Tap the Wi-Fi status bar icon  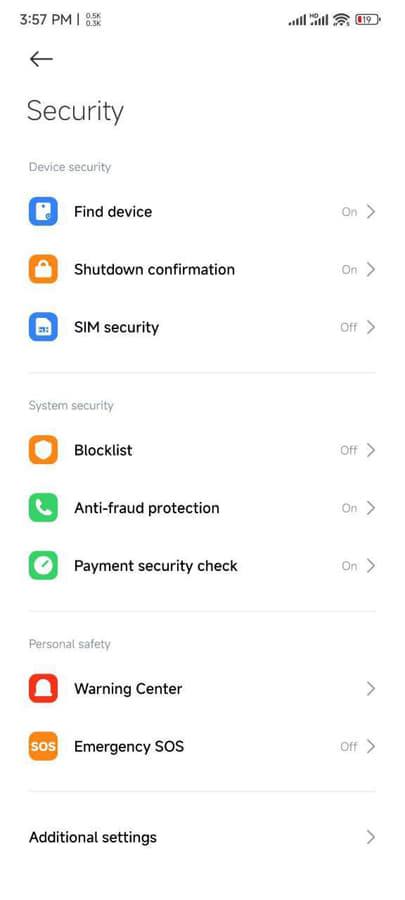click(x=341, y=20)
